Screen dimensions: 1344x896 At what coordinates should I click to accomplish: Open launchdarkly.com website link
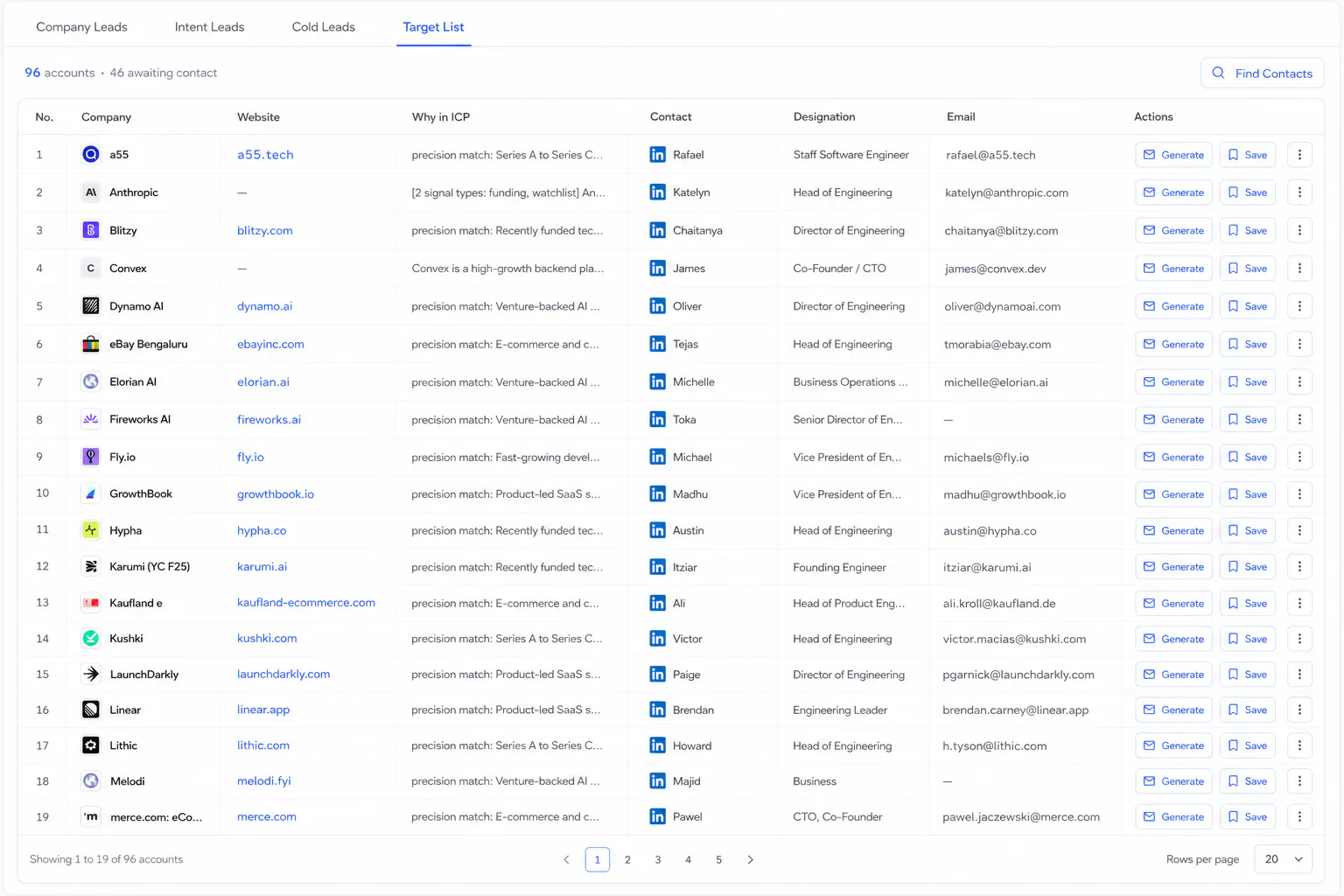click(283, 674)
